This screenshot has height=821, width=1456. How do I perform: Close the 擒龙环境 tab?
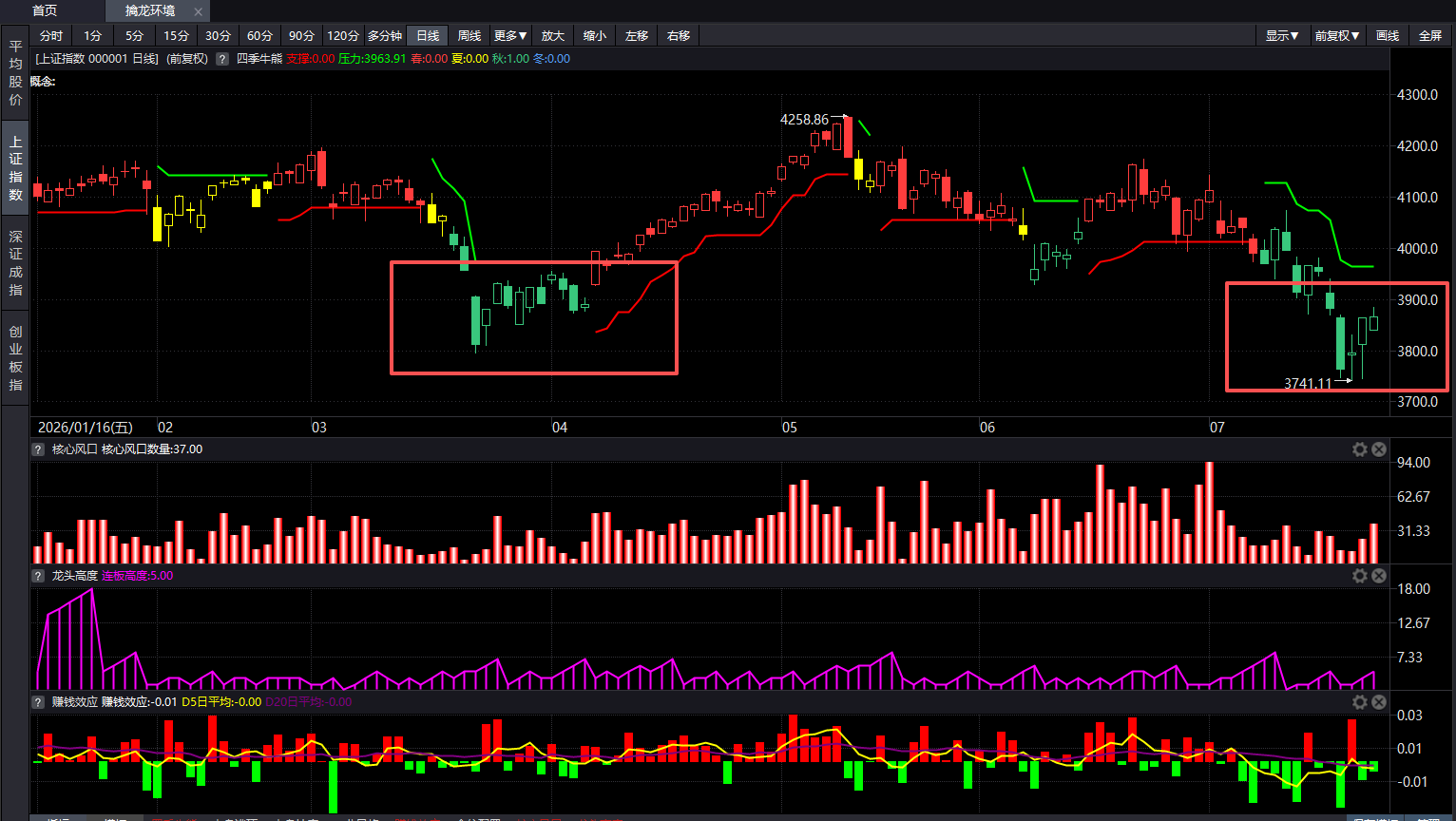(x=198, y=11)
